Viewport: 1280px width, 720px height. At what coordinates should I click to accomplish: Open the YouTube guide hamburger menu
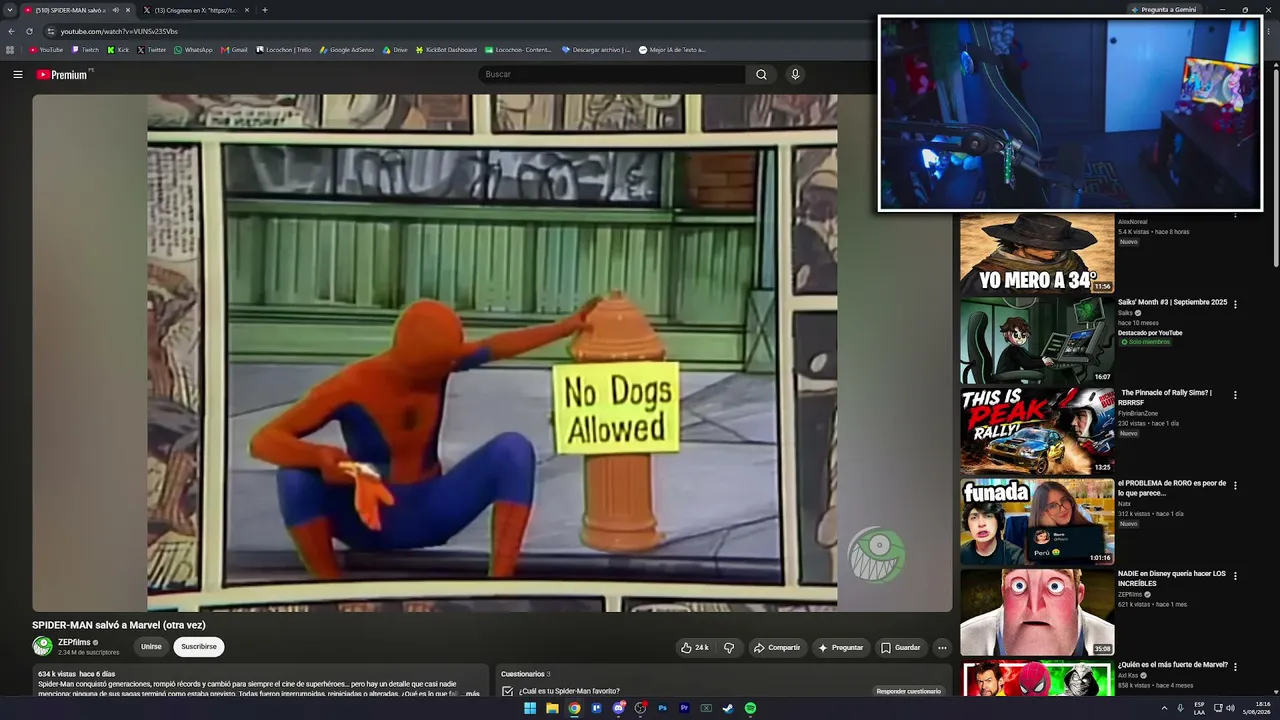click(x=18, y=74)
